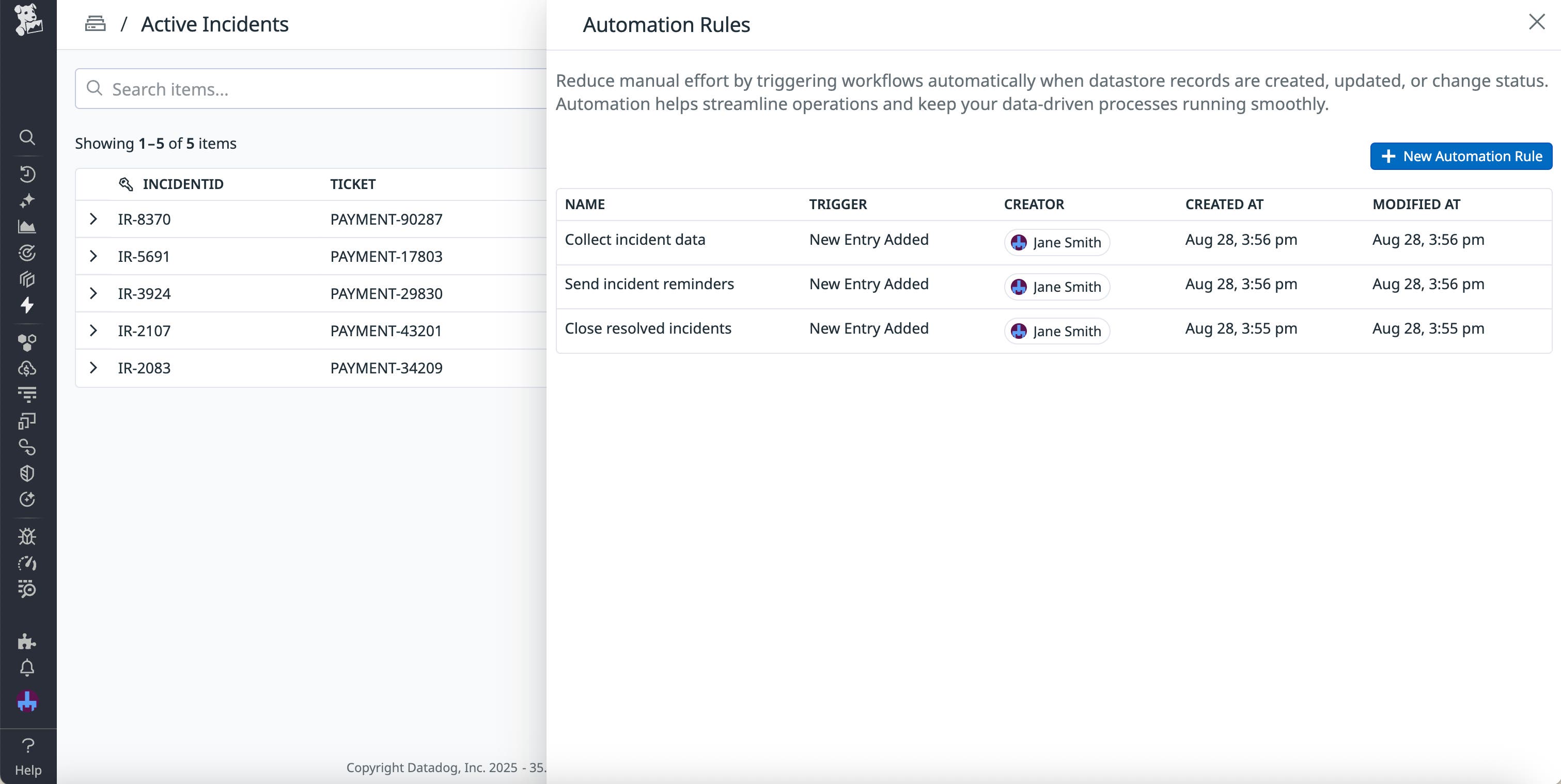
Task: Open the Datadog search icon in sidebar
Action: (27, 137)
